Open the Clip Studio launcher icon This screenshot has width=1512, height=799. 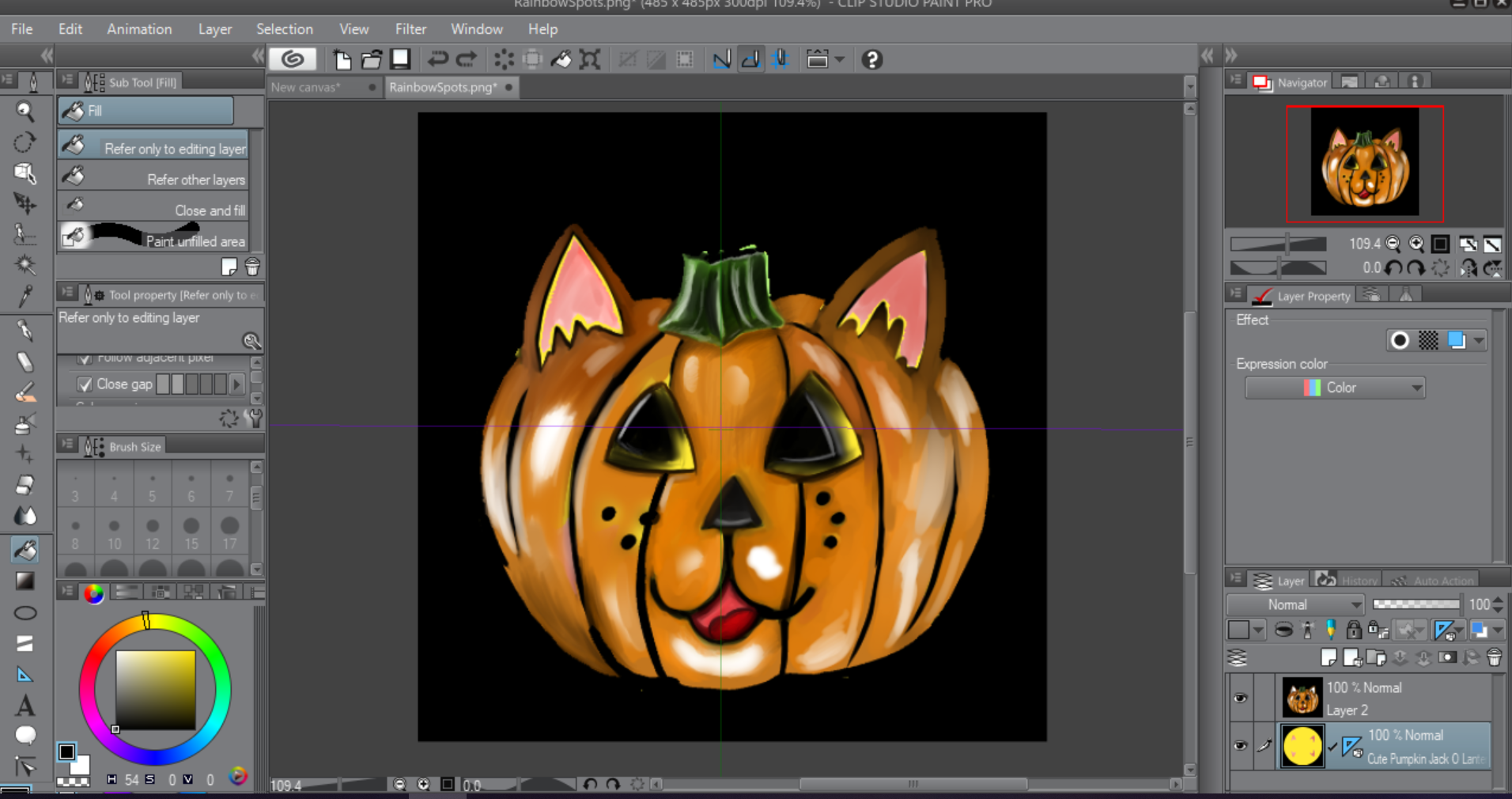293,59
